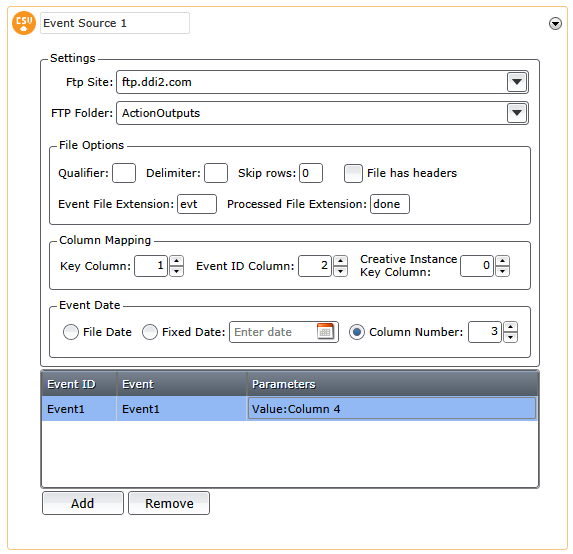573x554 pixels.
Task: Increase the event date Column Number spinner
Action: (511, 327)
